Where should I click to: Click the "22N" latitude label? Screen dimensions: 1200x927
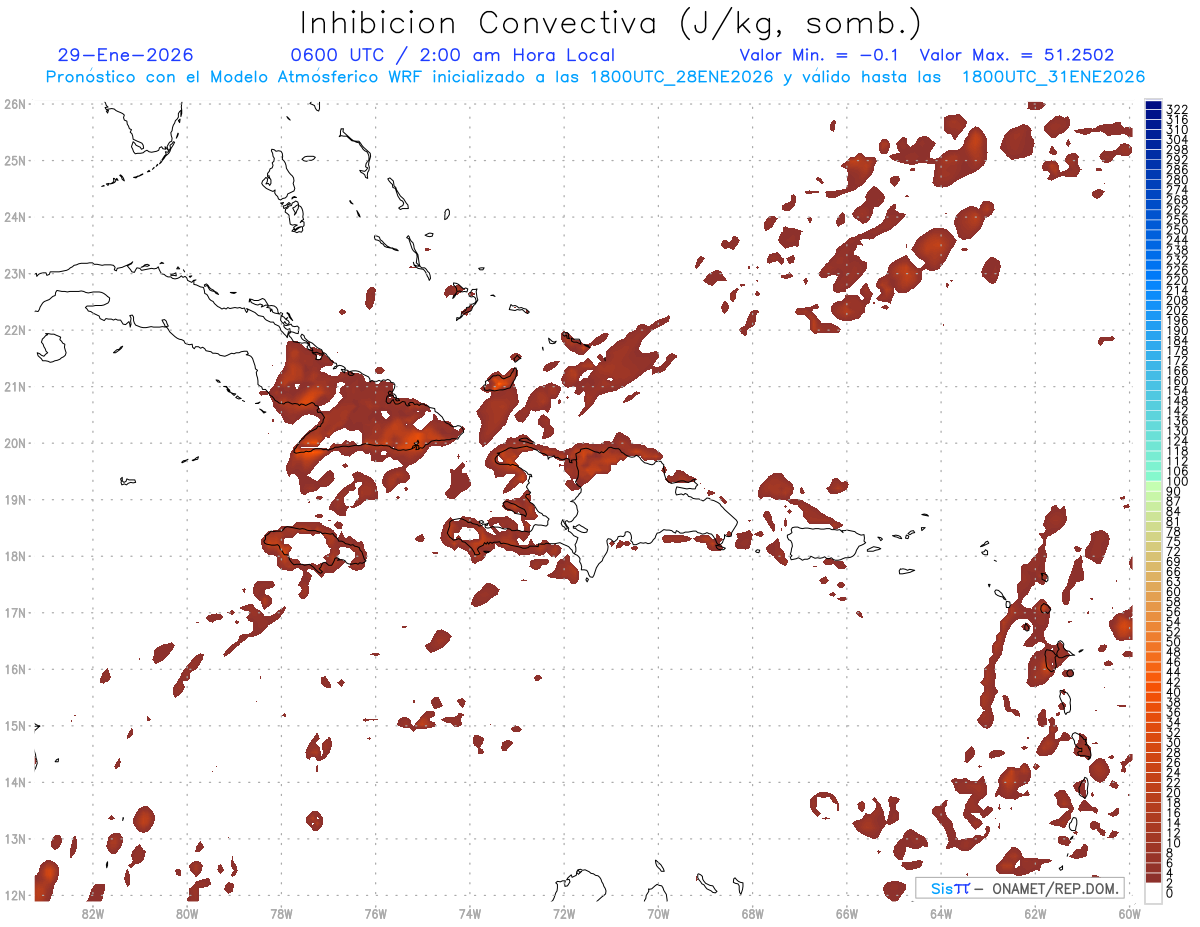15,330
